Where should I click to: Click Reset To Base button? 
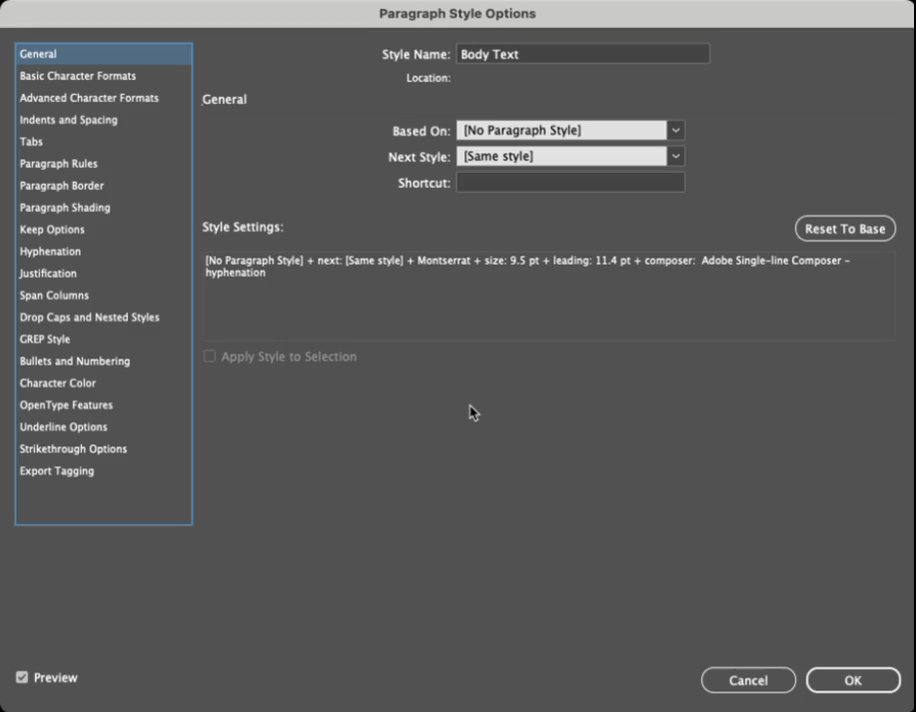[x=845, y=229]
